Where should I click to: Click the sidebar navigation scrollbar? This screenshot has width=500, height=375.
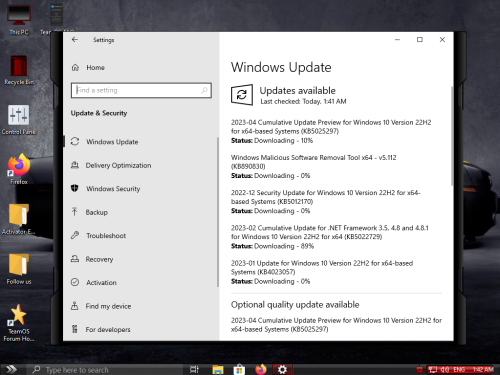click(218, 212)
